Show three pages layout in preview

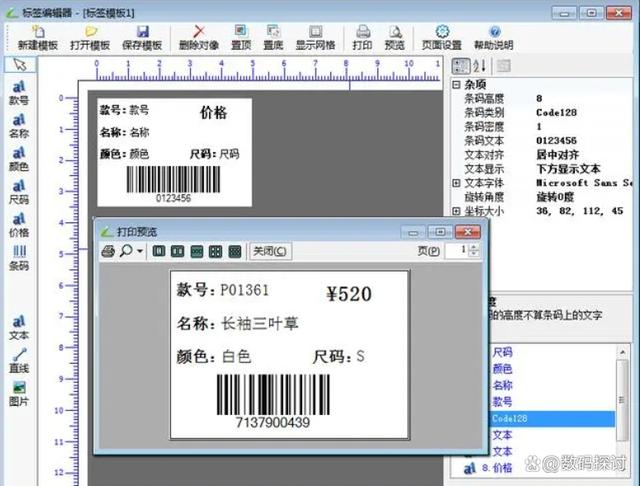coord(197,251)
